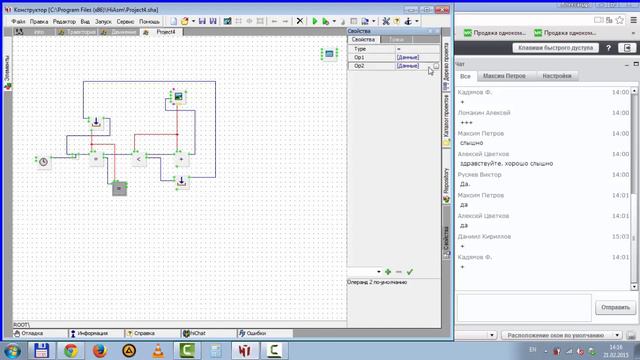
Task: Select the plus math element
Action: tap(181, 159)
